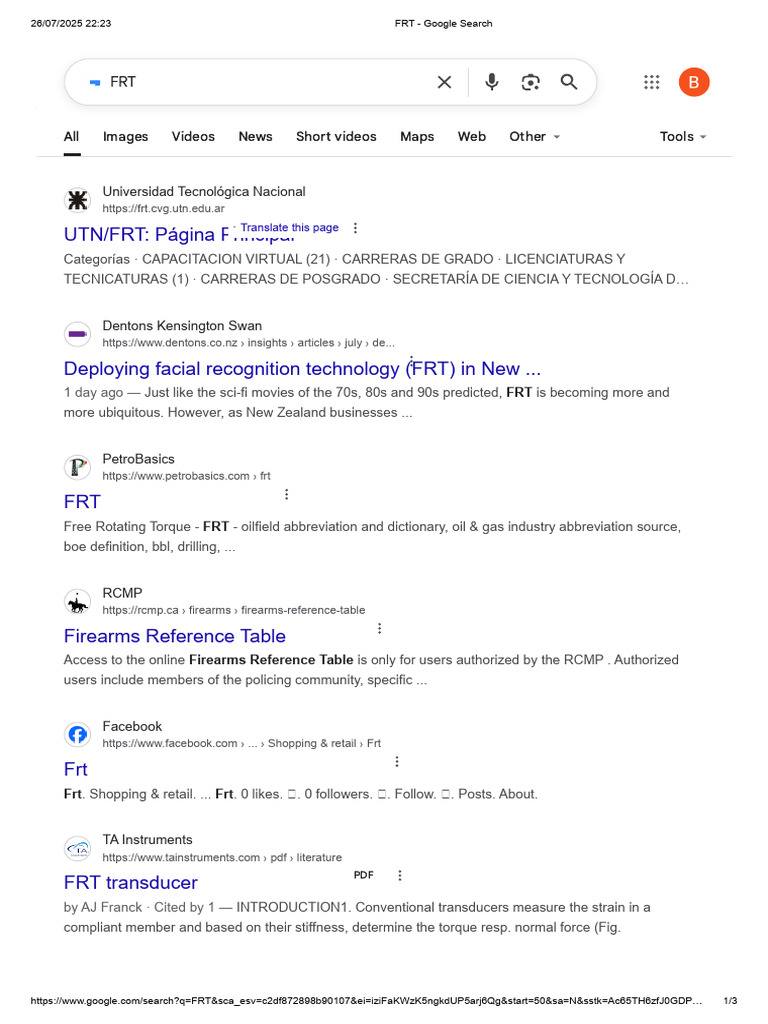768x1024 pixels.
Task: Click the Universidad Tecnológica Nacional site name
Action: (x=204, y=192)
